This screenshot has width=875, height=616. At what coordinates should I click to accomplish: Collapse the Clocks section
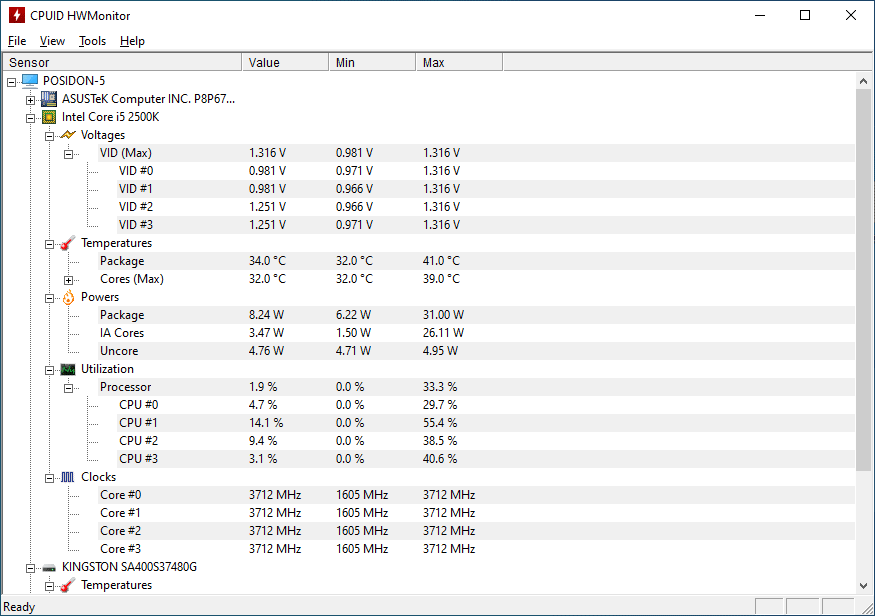pyautogui.click(x=50, y=478)
